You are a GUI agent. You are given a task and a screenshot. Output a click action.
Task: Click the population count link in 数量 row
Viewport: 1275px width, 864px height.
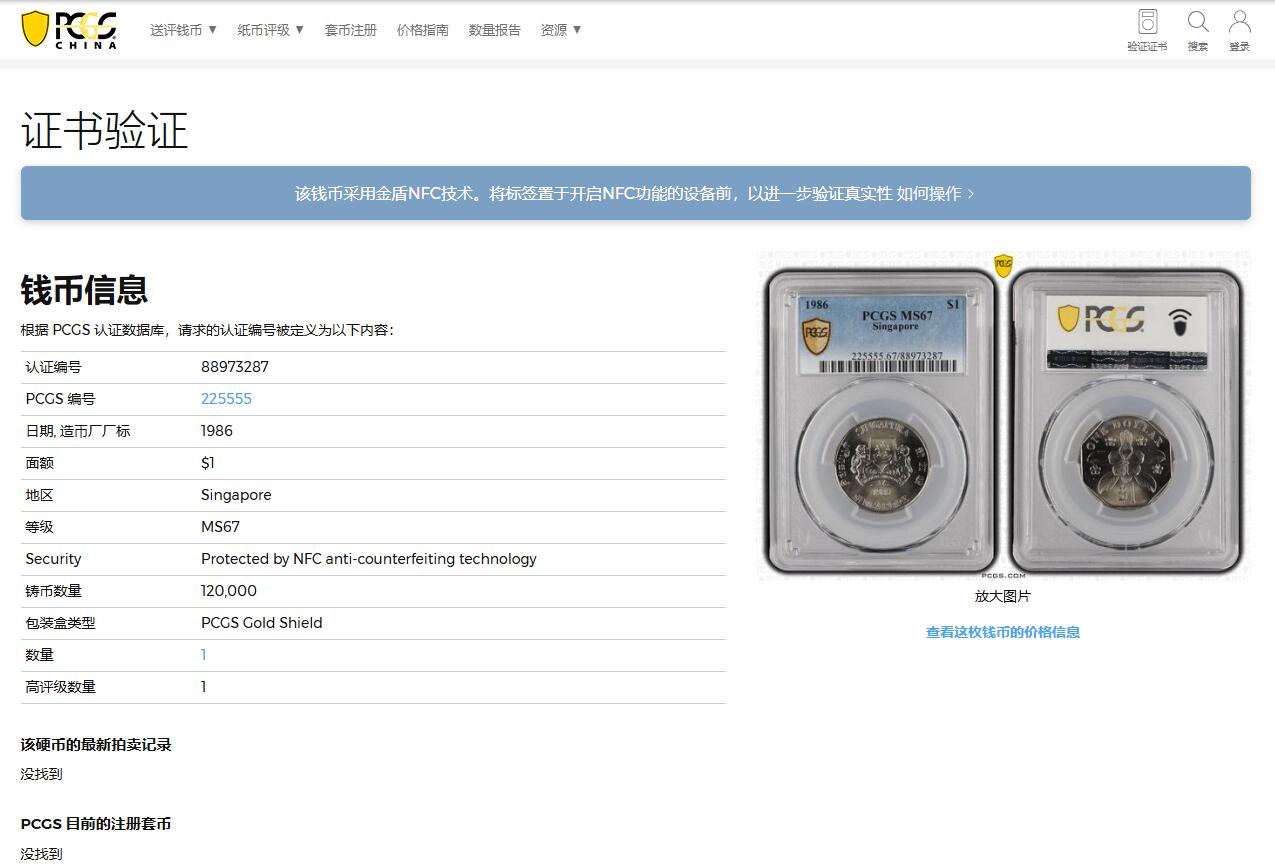[204, 655]
